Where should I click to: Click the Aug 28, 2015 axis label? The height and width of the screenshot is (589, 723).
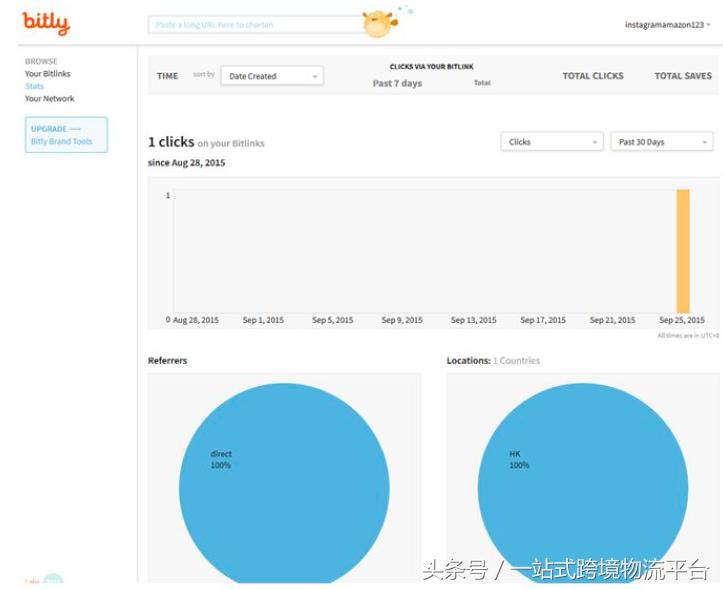(196, 320)
